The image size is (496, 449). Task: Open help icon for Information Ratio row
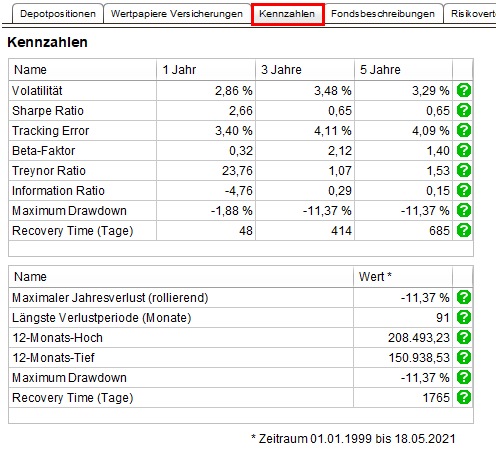coord(464,190)
